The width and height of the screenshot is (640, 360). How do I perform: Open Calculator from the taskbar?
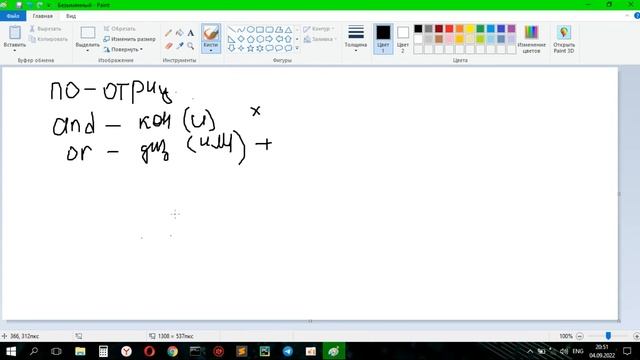[103, 351]
